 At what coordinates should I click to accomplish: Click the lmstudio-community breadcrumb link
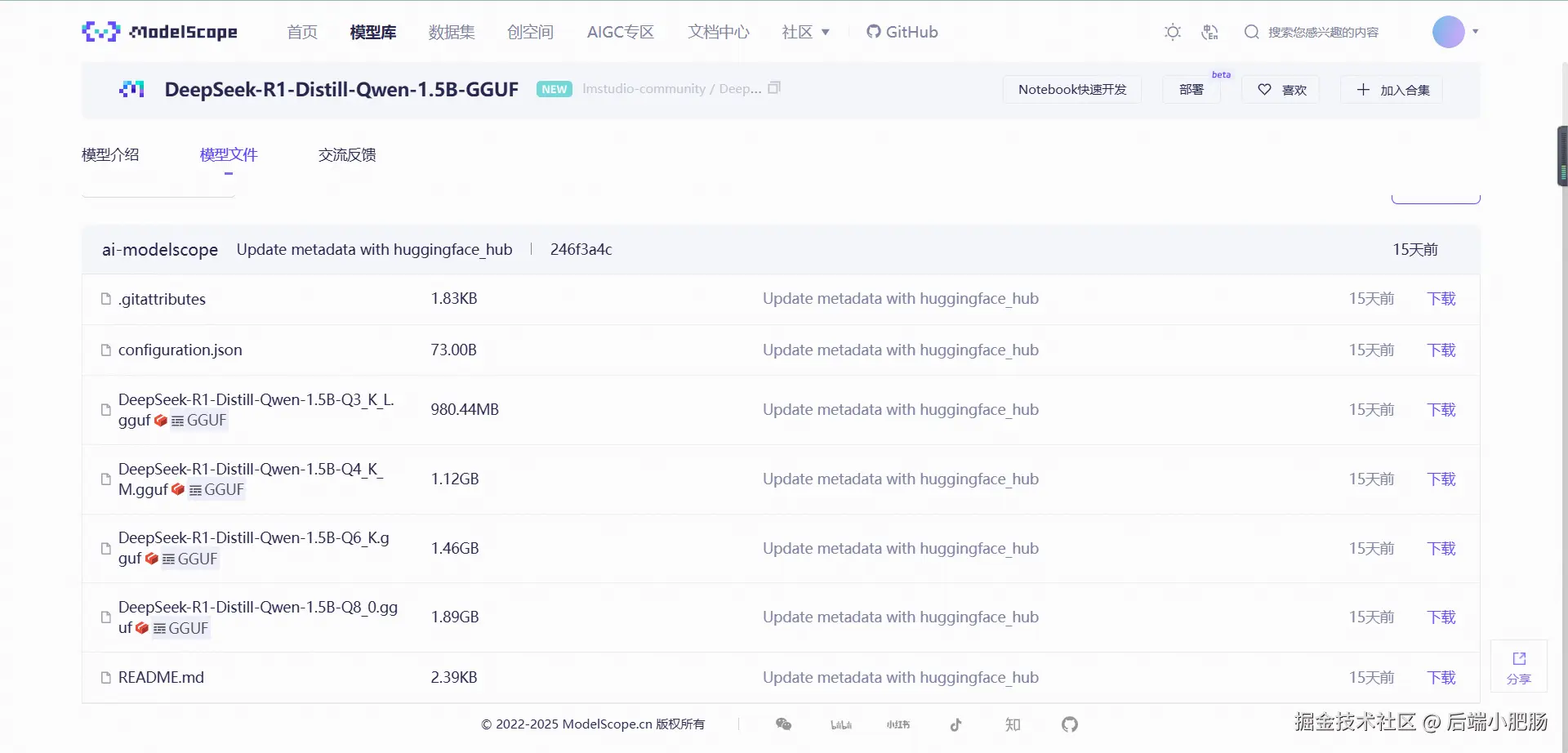click(644, 88)
